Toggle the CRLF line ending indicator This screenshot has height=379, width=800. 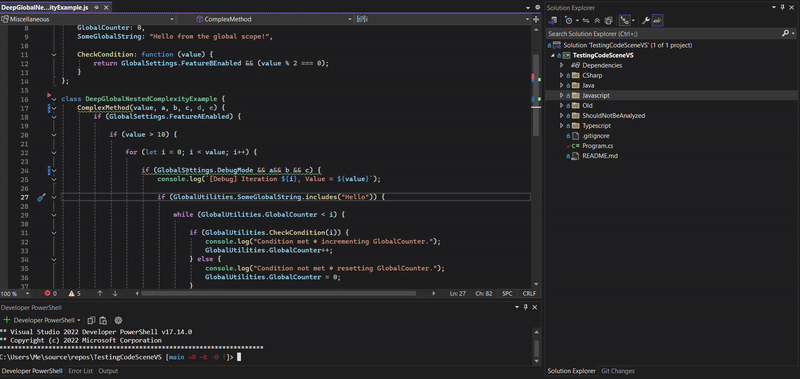click(529, 294)
